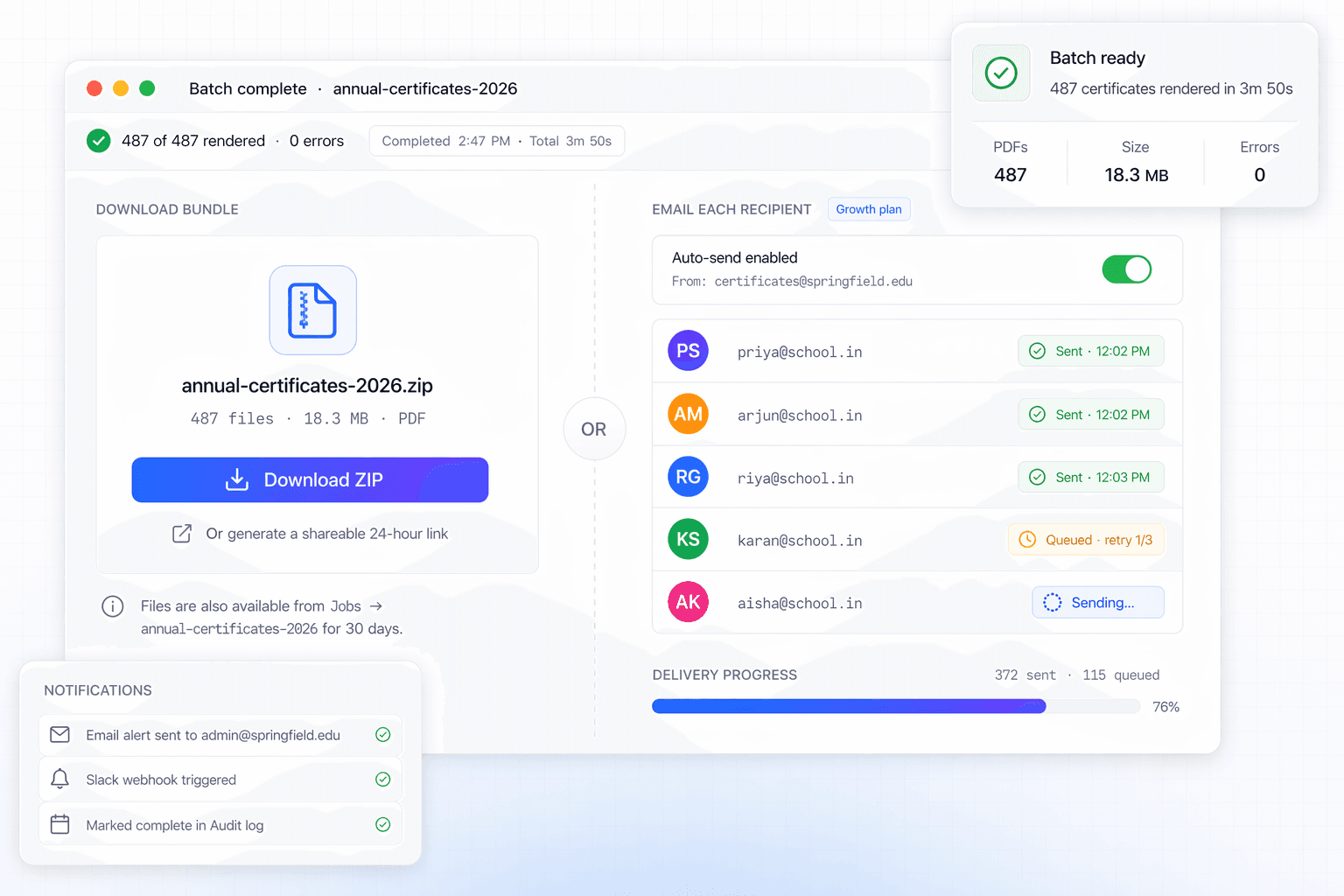
Task: Click the annual-certificates-2026.zip file name
Action: coord(307,386)
